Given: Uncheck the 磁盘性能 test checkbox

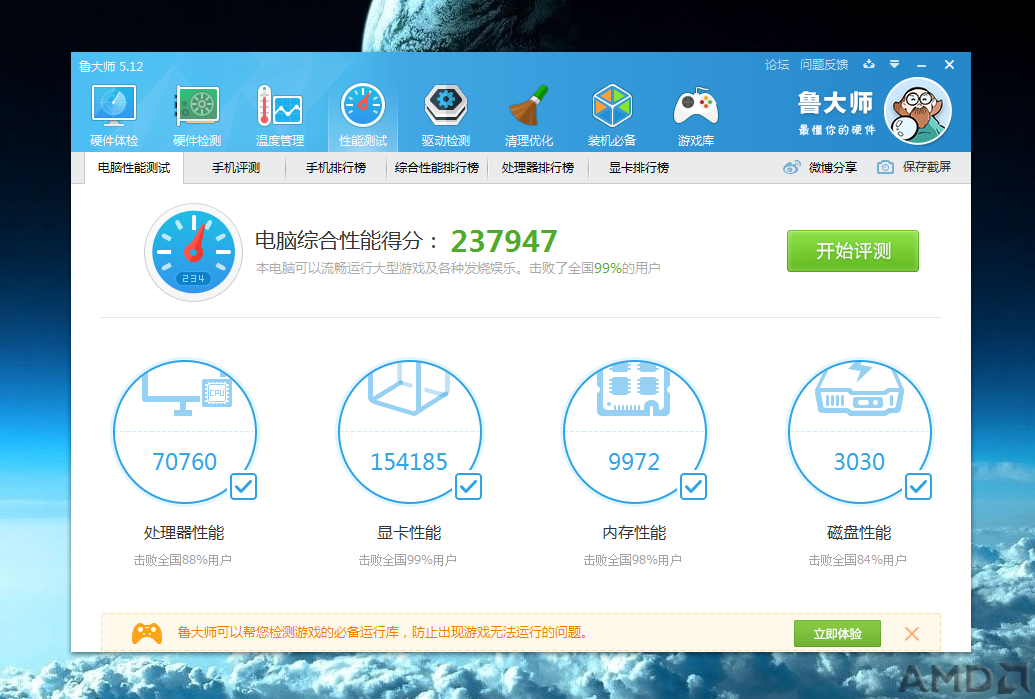Looking at the screenshot, I should tap(919, 487).
